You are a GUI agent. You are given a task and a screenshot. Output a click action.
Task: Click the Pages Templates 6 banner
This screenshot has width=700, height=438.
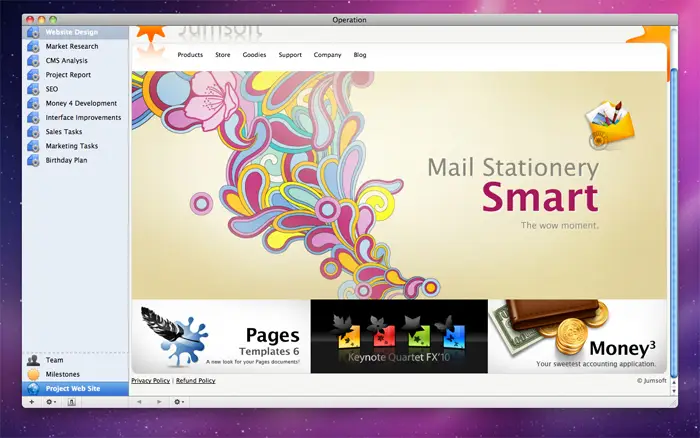coord(221,336)
